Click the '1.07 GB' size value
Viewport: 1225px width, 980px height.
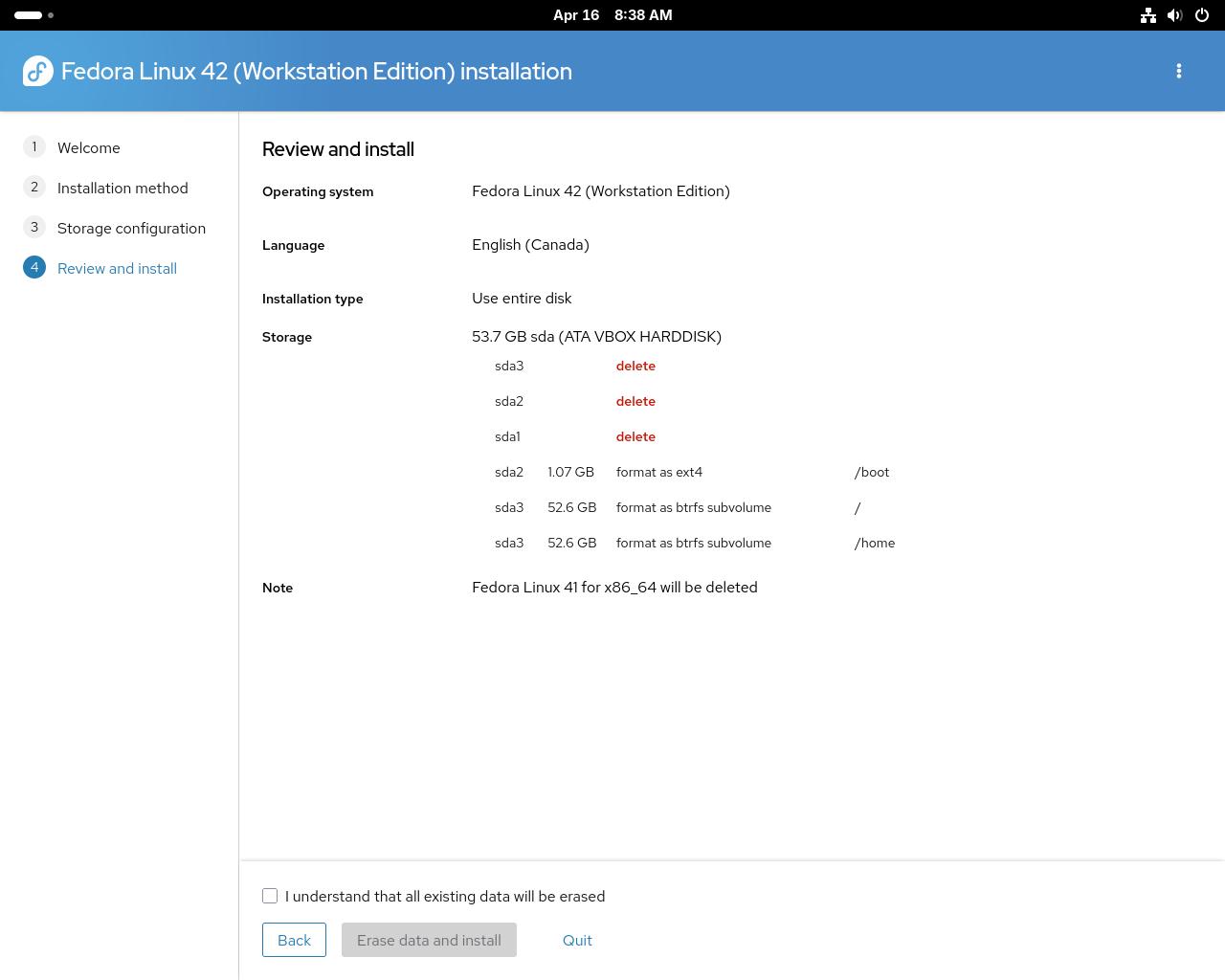570,472
